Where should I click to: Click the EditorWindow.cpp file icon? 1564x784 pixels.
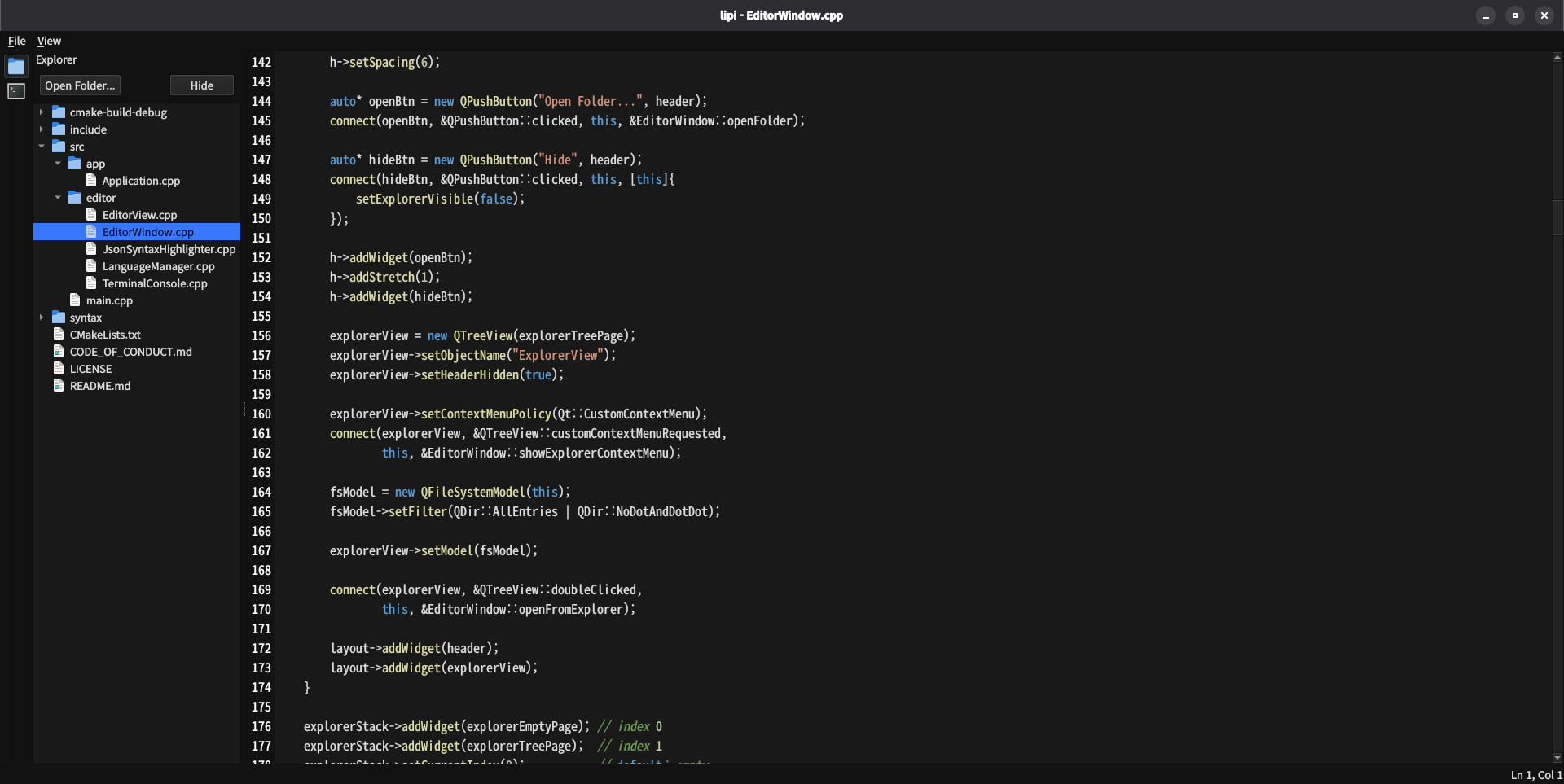pyautogui.click(x=91, y=232)
